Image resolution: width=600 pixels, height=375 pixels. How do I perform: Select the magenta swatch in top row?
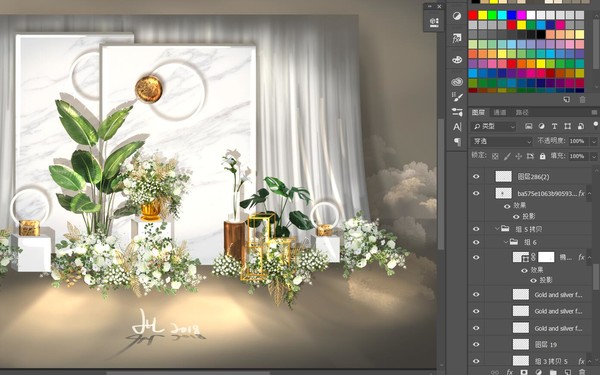[521, 15]
